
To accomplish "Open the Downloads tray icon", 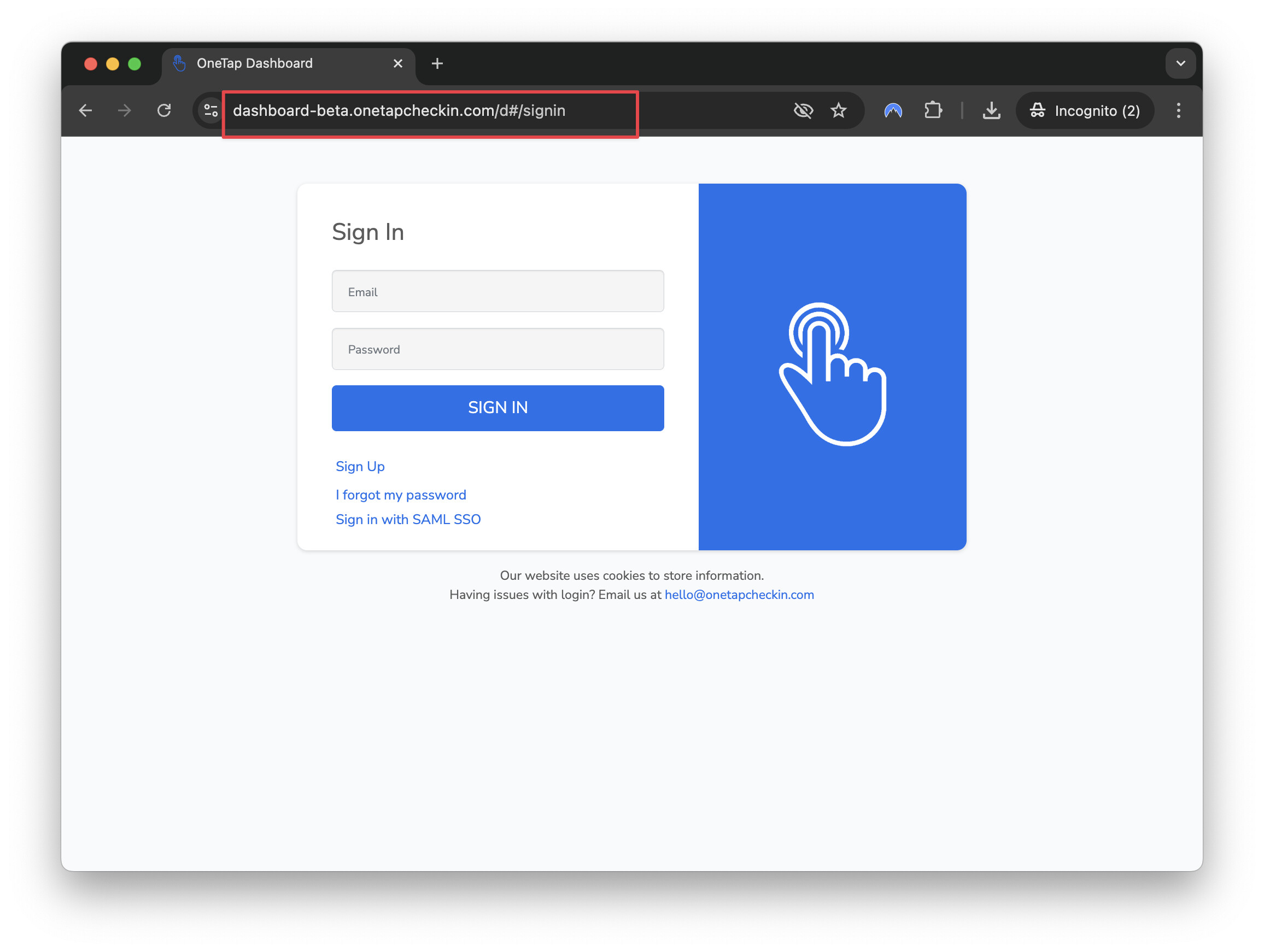I will 991,110.
